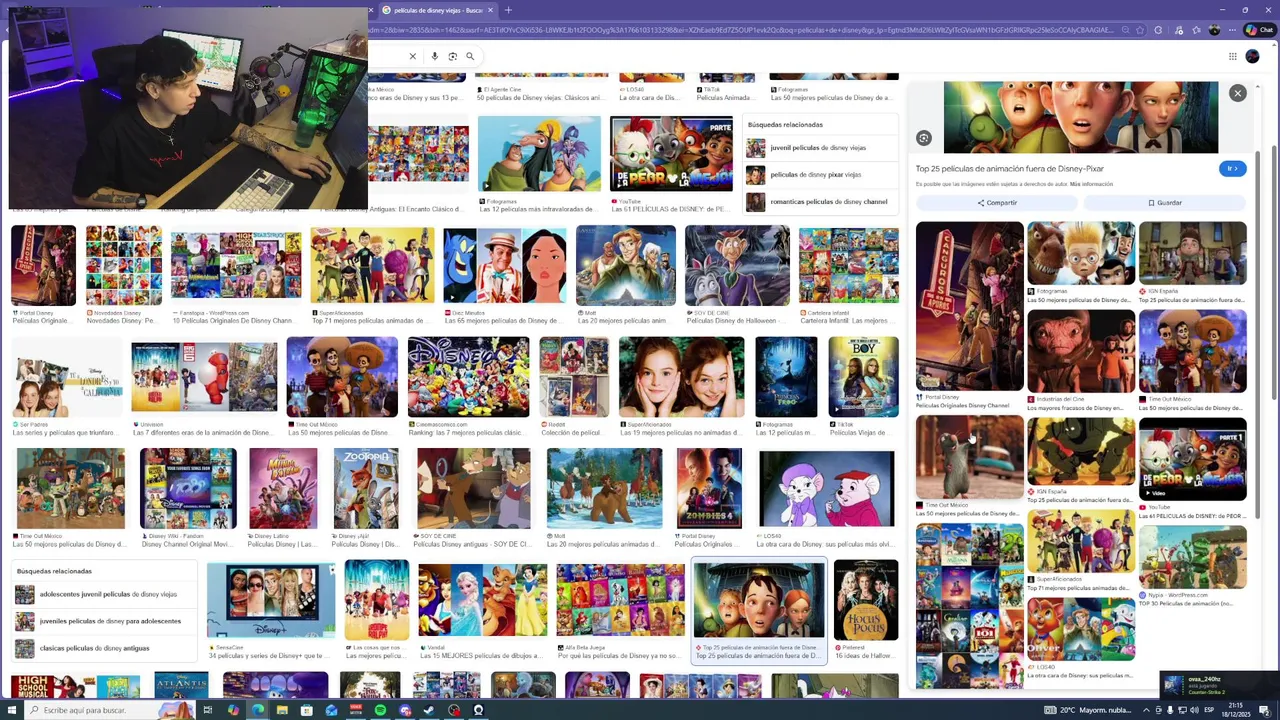Click the Task View taskbar icon

coord(208,710)
